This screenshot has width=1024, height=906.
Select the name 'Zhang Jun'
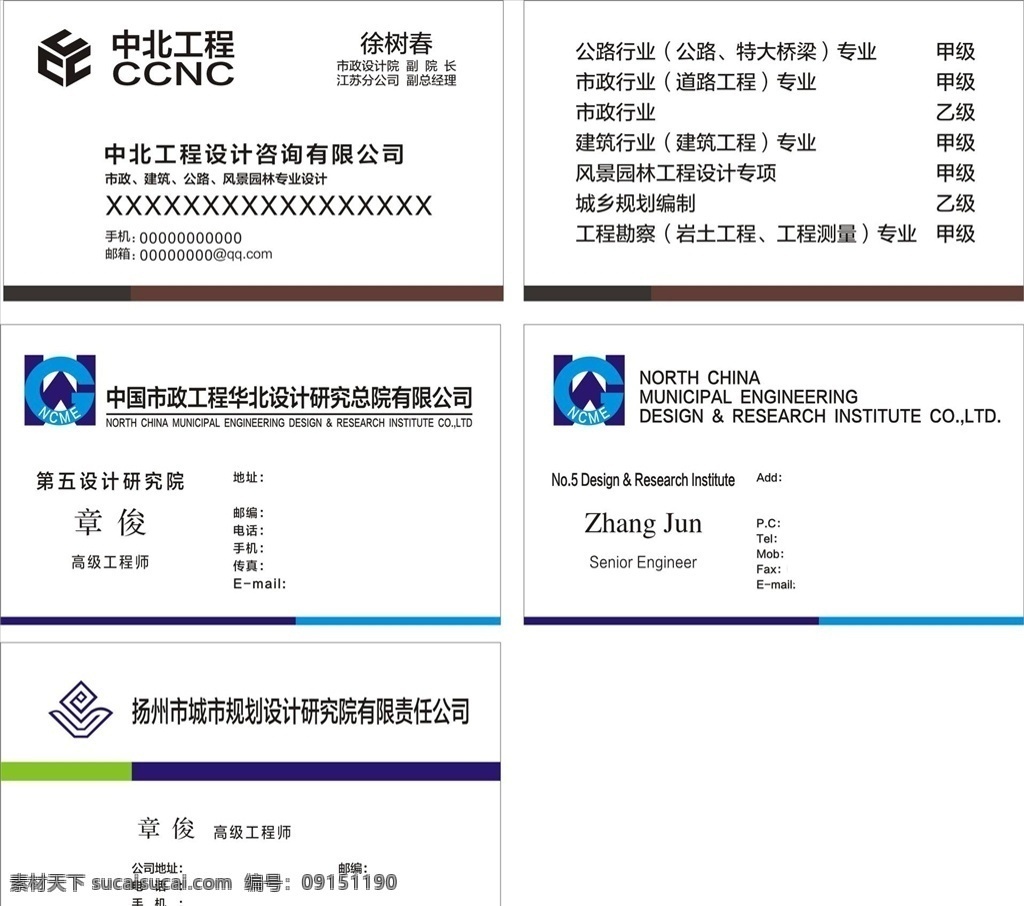[643, 524]
